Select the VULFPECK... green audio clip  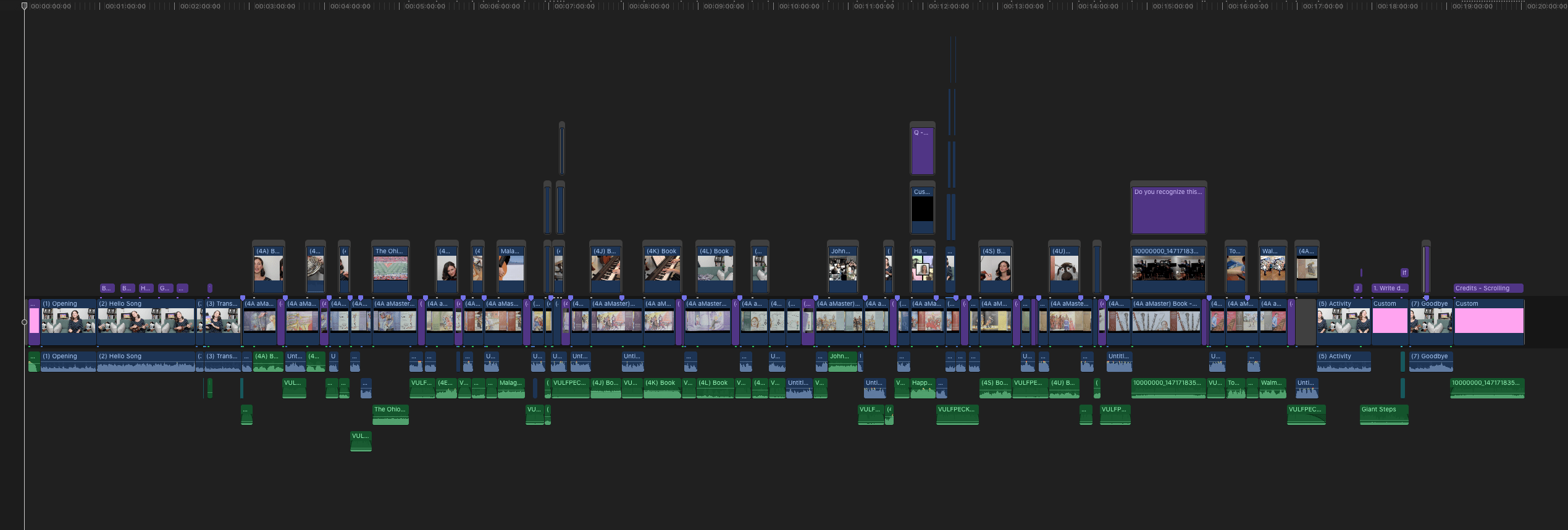[957, 414]
